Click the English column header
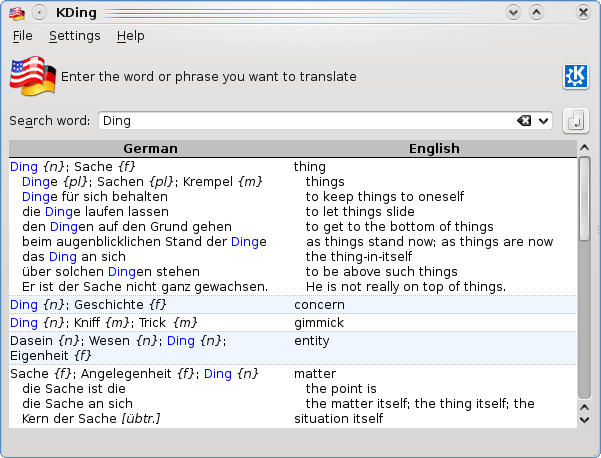 click(x=434, y=148)
